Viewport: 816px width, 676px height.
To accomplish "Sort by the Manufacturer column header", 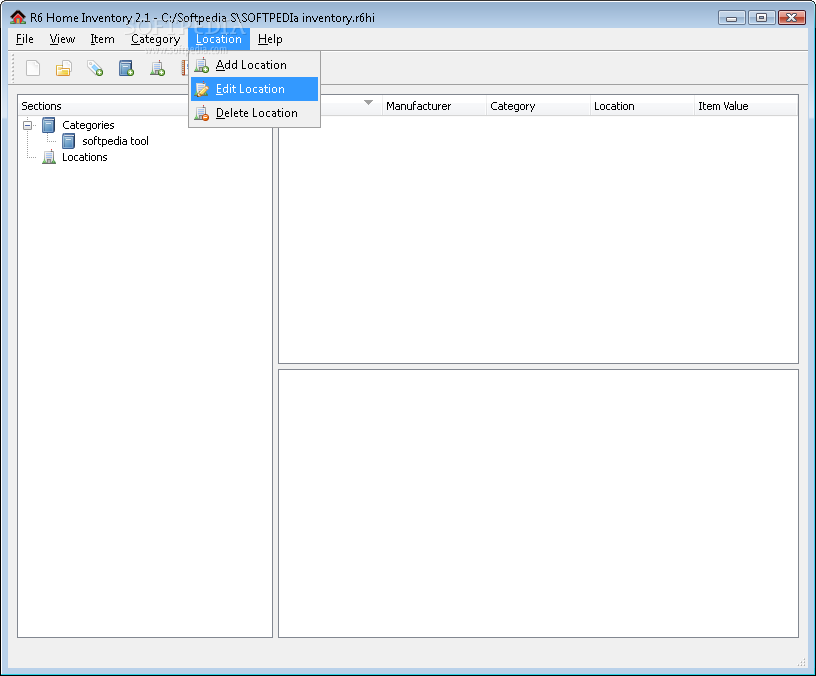I will [x=434, y=106].
